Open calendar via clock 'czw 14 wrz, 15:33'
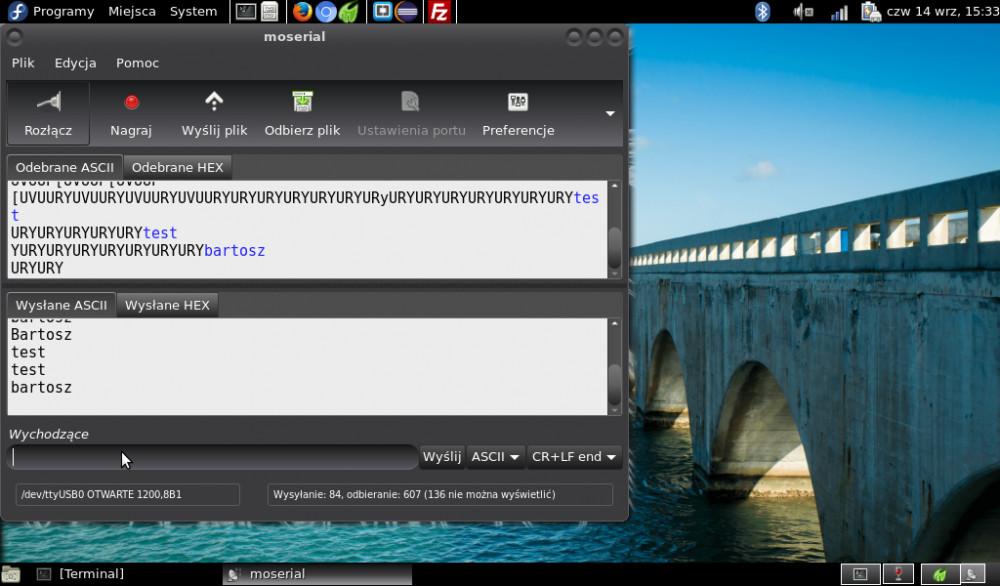 pyautogui.click(x=943, y=11)
